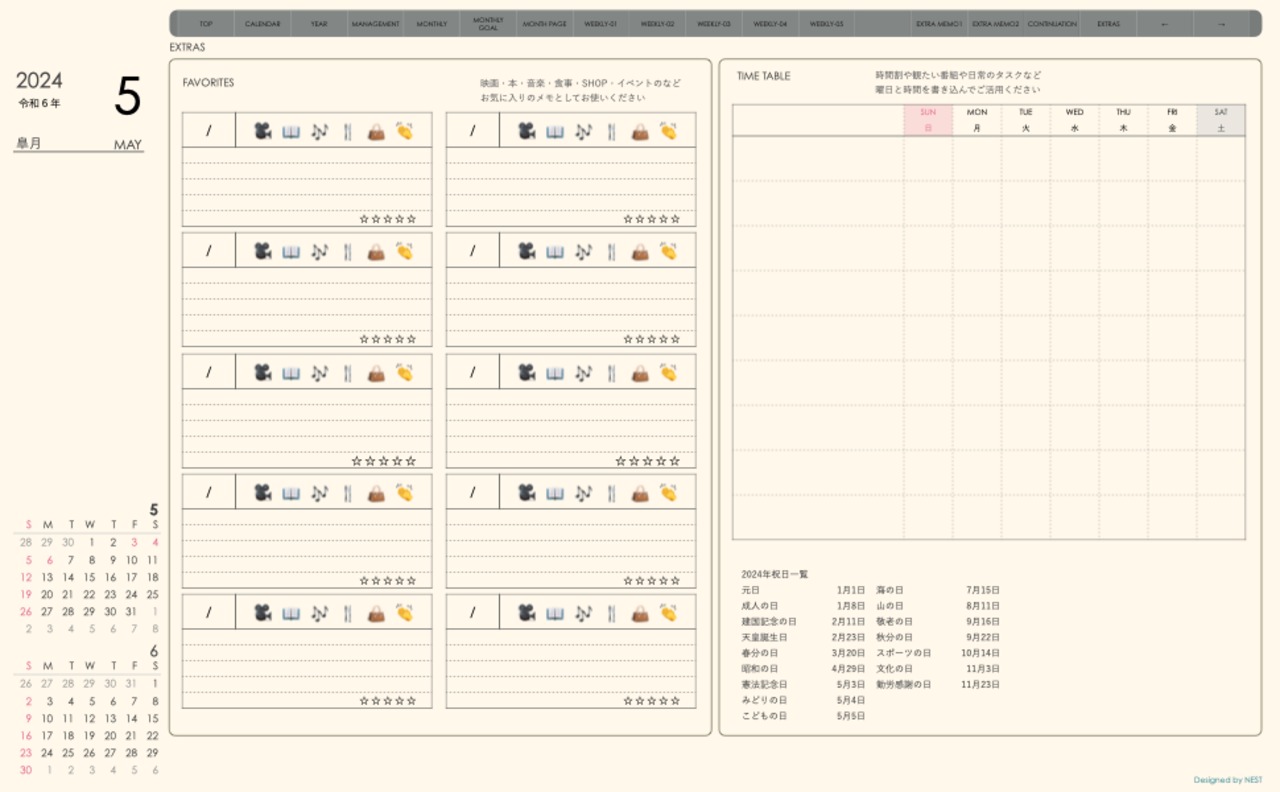The image size is (1280, 792).
Task: Click the date field in the top-left Favorites card
Action: click(x=209, y=131)
